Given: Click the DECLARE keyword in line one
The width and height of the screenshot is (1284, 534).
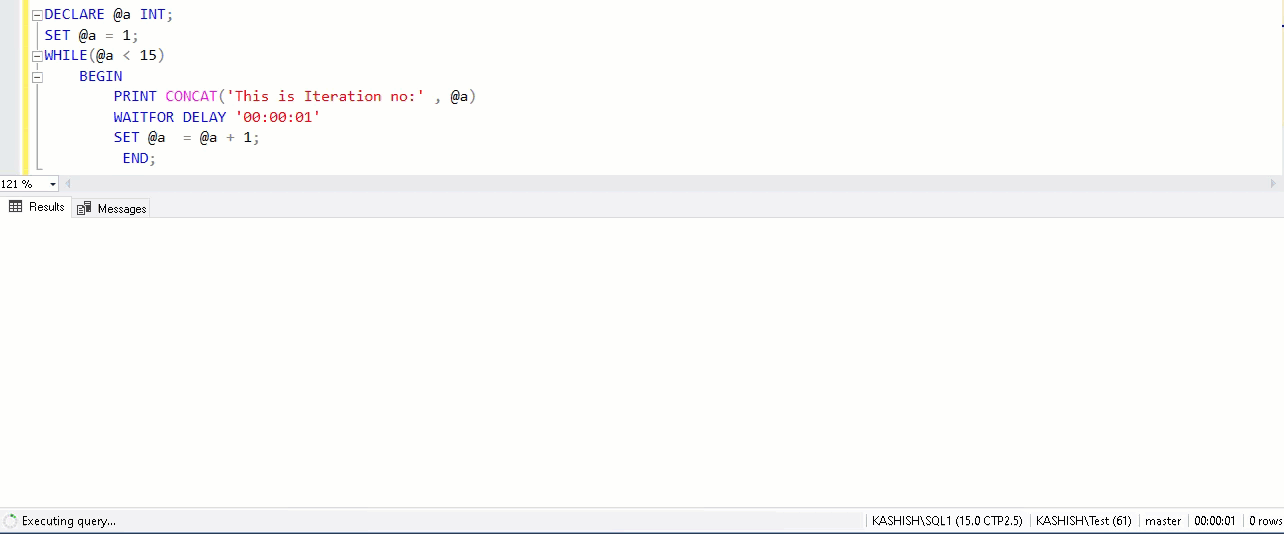Looking at the screenshot, I should tap(74, 15).
